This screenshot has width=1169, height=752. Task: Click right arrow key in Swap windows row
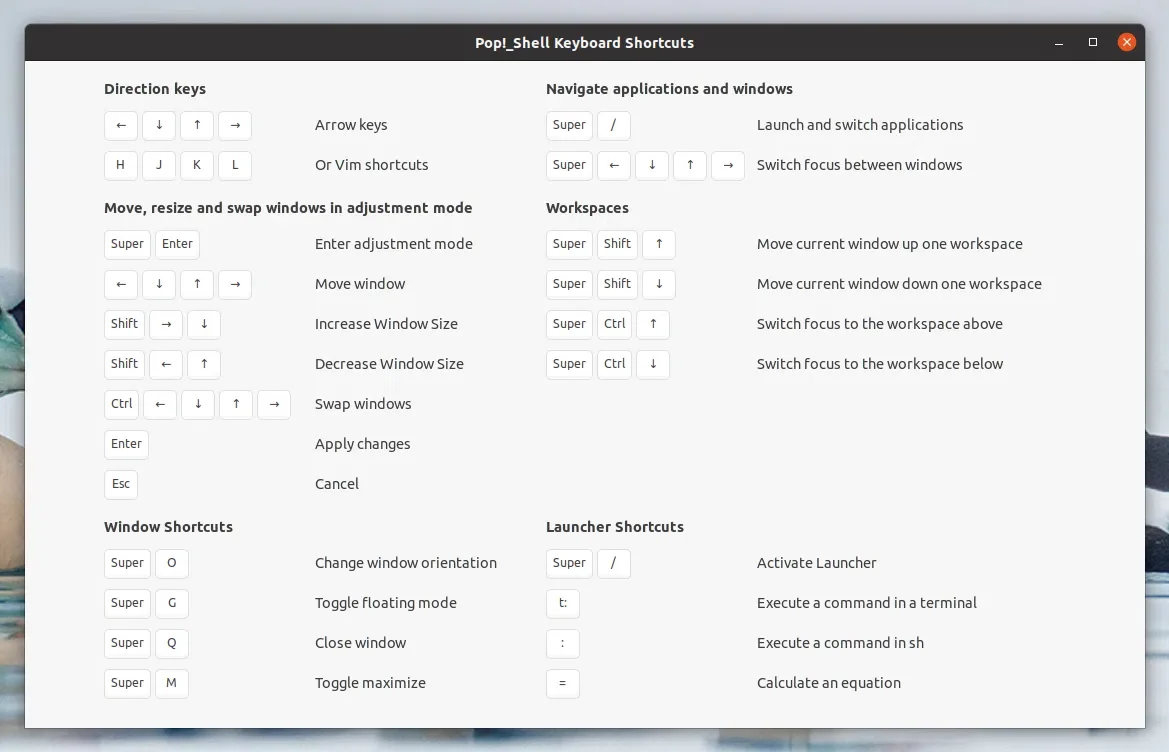coord(274,405)
